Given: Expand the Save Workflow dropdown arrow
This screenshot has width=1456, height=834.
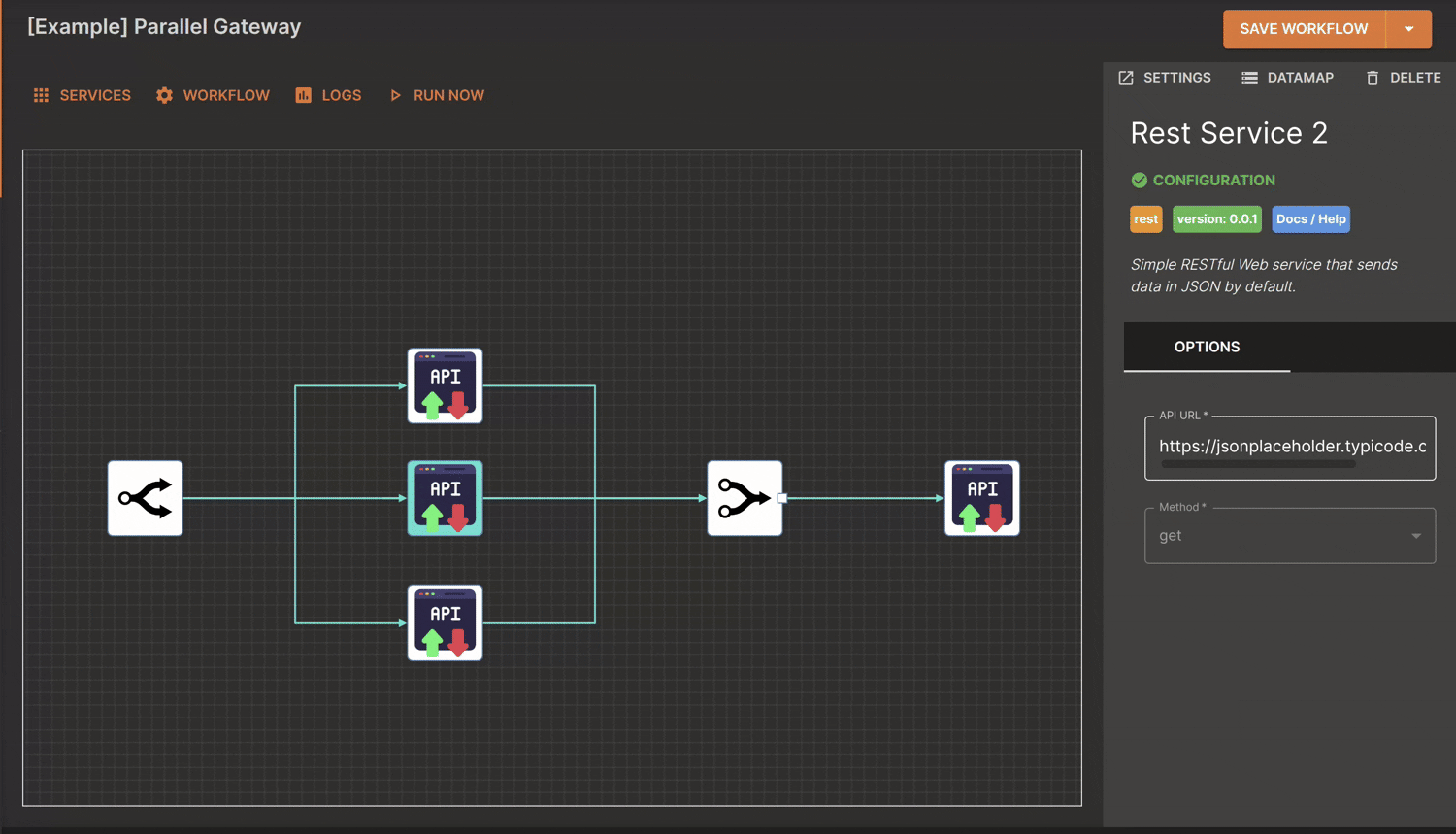Looking at the screenshot, I should [x=1409, y=29].
